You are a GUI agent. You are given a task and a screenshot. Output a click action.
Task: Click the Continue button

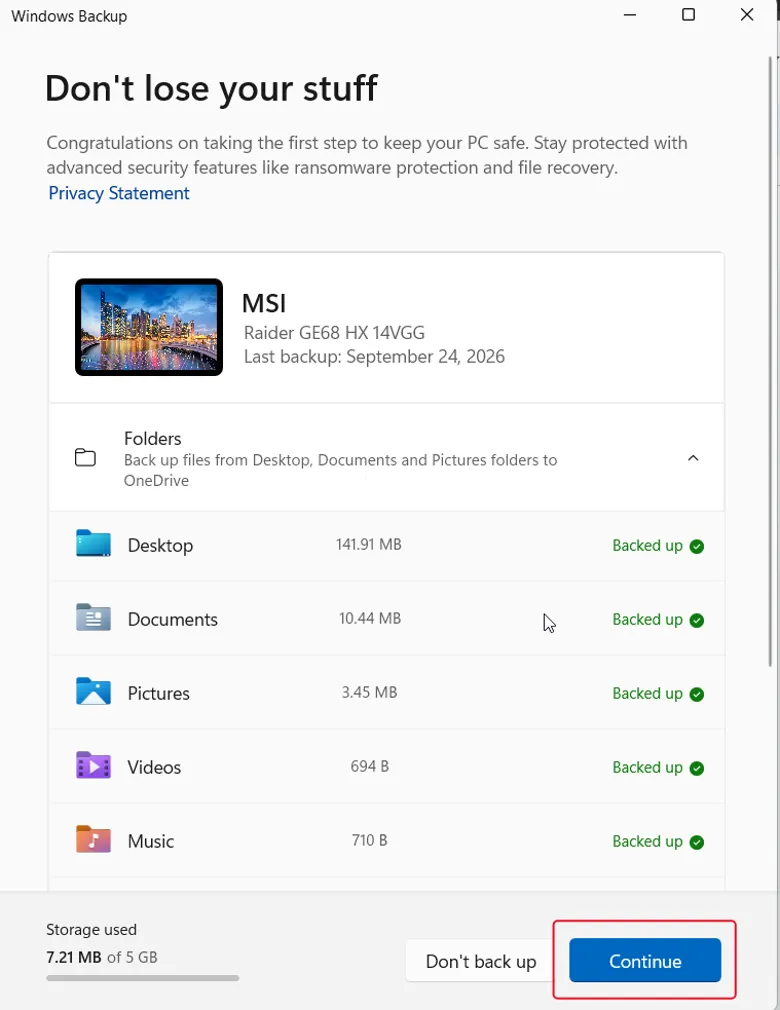coord(645,960)
